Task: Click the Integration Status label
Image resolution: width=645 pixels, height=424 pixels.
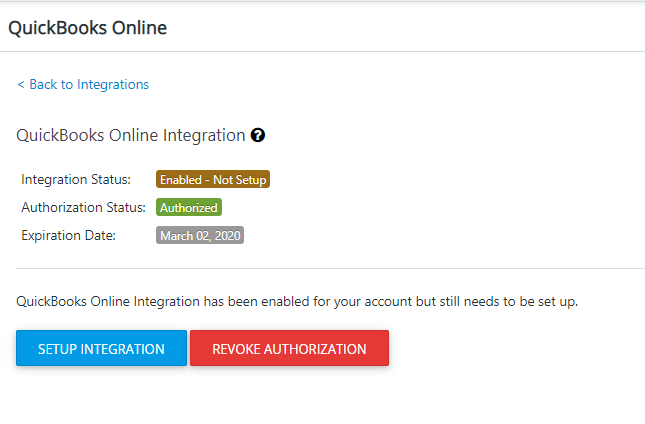Action: (76, 179)
